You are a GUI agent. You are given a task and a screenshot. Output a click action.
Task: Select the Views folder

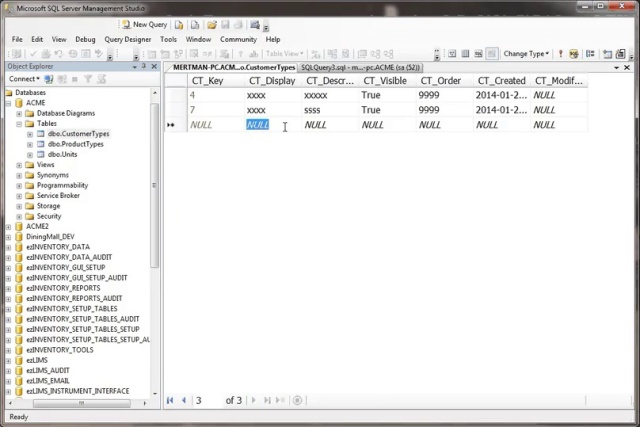point(45,165)
